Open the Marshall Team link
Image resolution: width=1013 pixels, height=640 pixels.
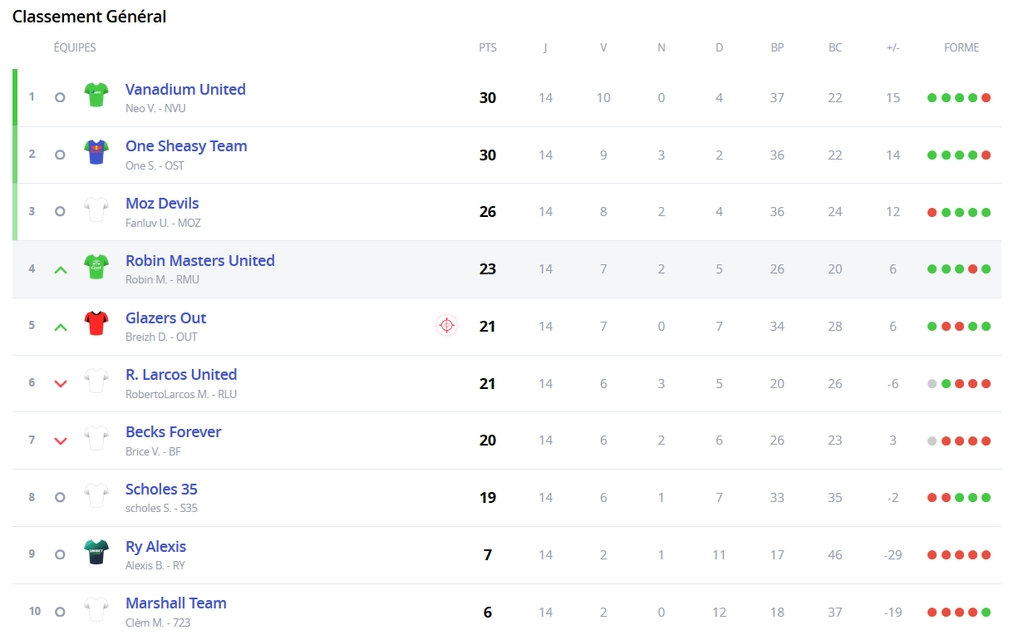[176, 603]
